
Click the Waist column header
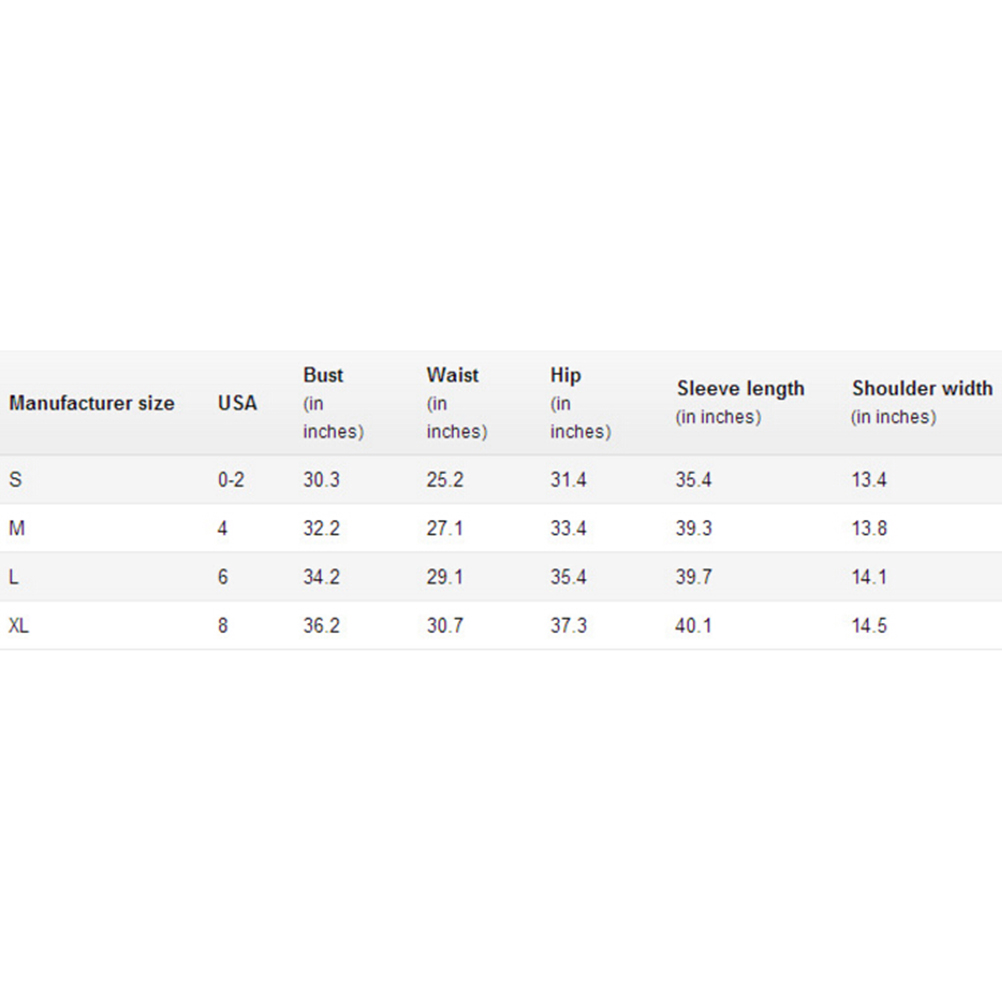452,376
